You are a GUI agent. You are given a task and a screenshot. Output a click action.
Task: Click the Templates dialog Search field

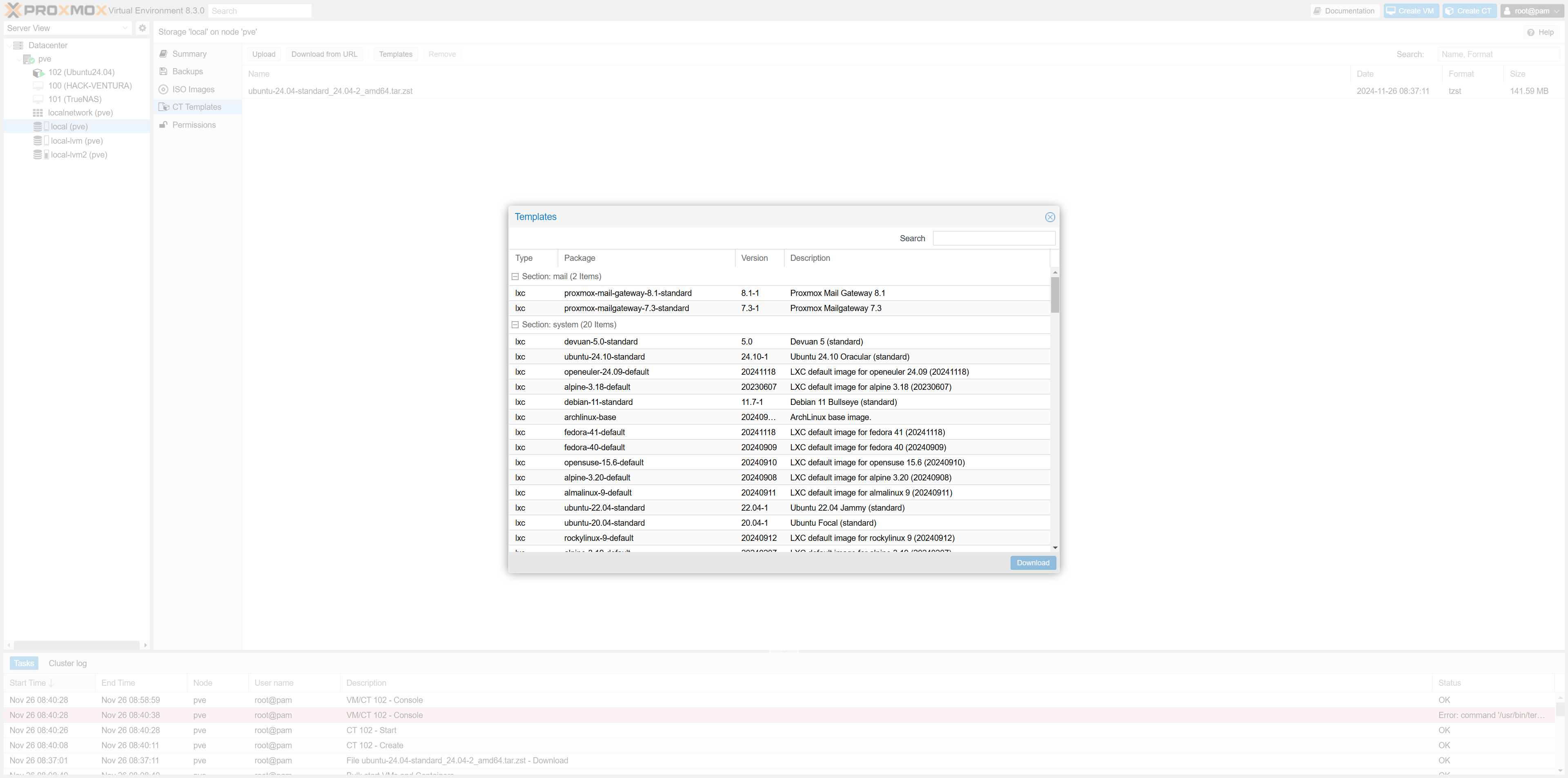click(993, 238)
